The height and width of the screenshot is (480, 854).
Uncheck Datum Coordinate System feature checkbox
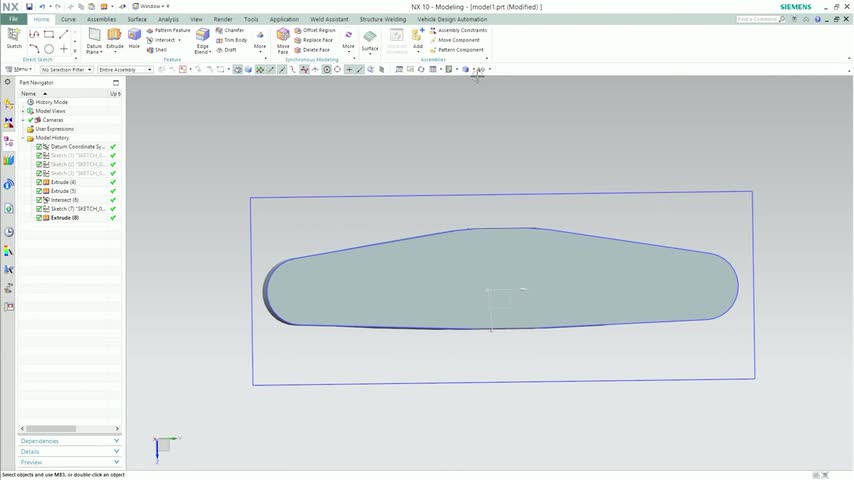(x=39, y=147)
